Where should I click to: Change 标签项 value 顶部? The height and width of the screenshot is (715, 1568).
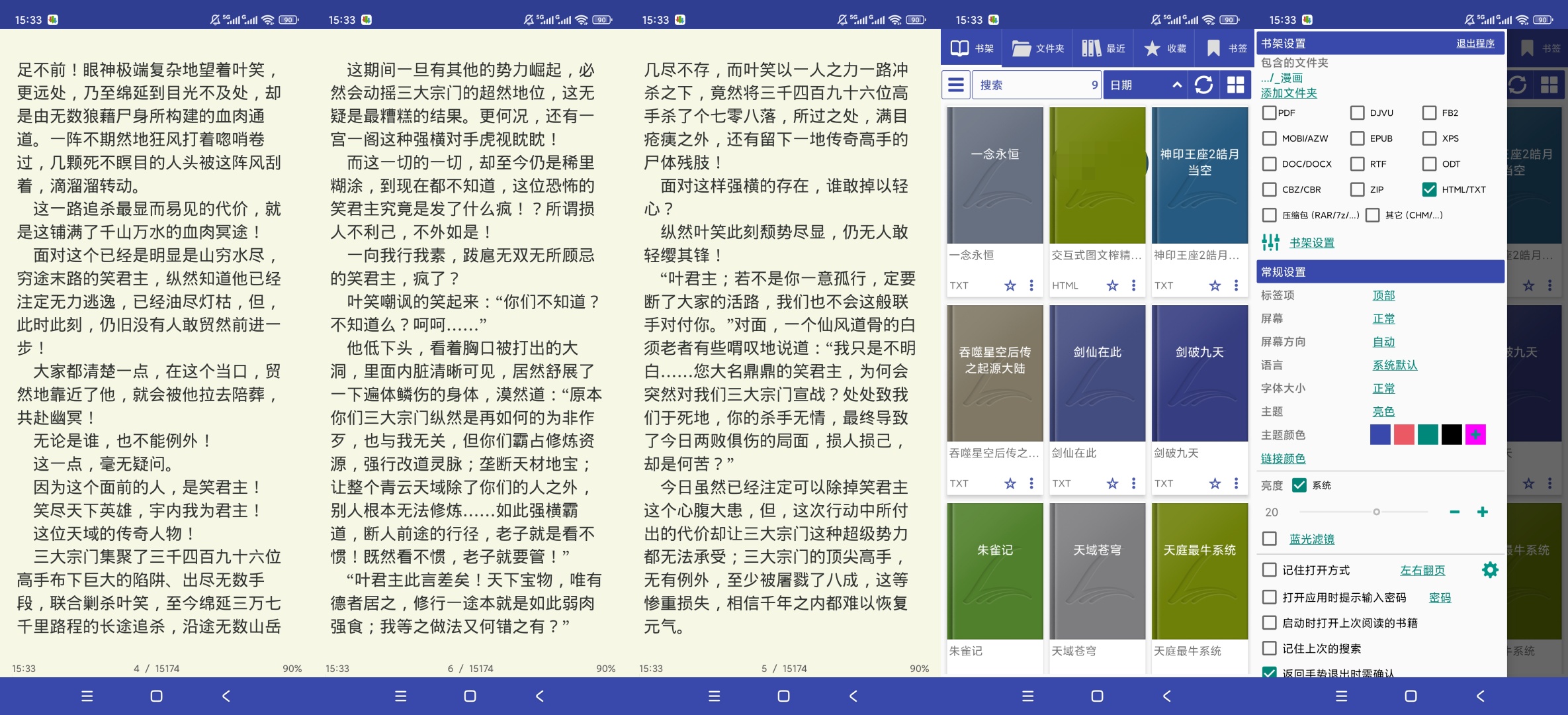coord(1383,295)
